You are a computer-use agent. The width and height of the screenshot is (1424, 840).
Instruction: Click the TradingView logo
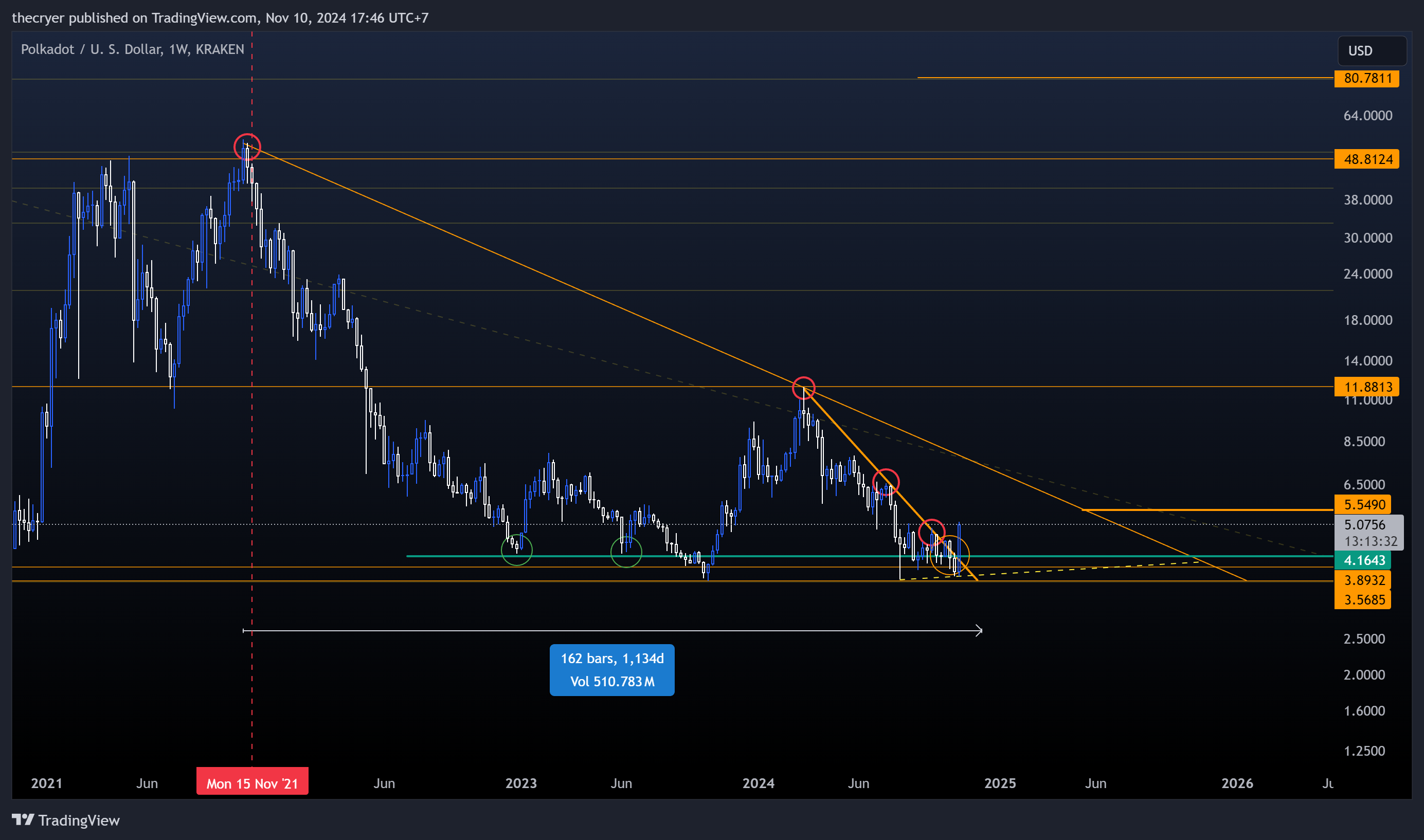click(x=66, y=820)
